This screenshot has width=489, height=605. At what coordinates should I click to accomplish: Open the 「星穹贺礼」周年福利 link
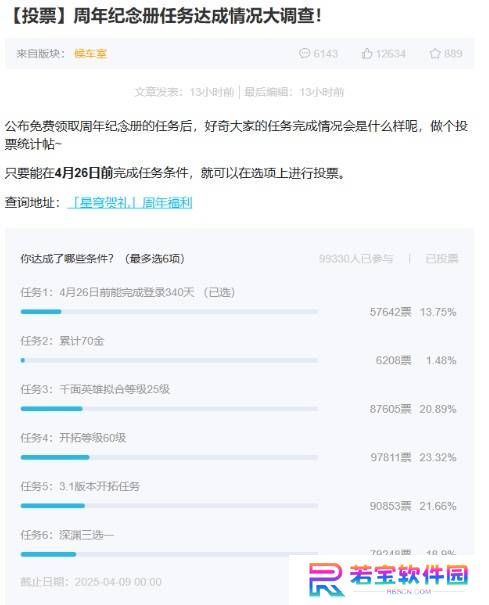pyautogui.click(x=130, y=202)
